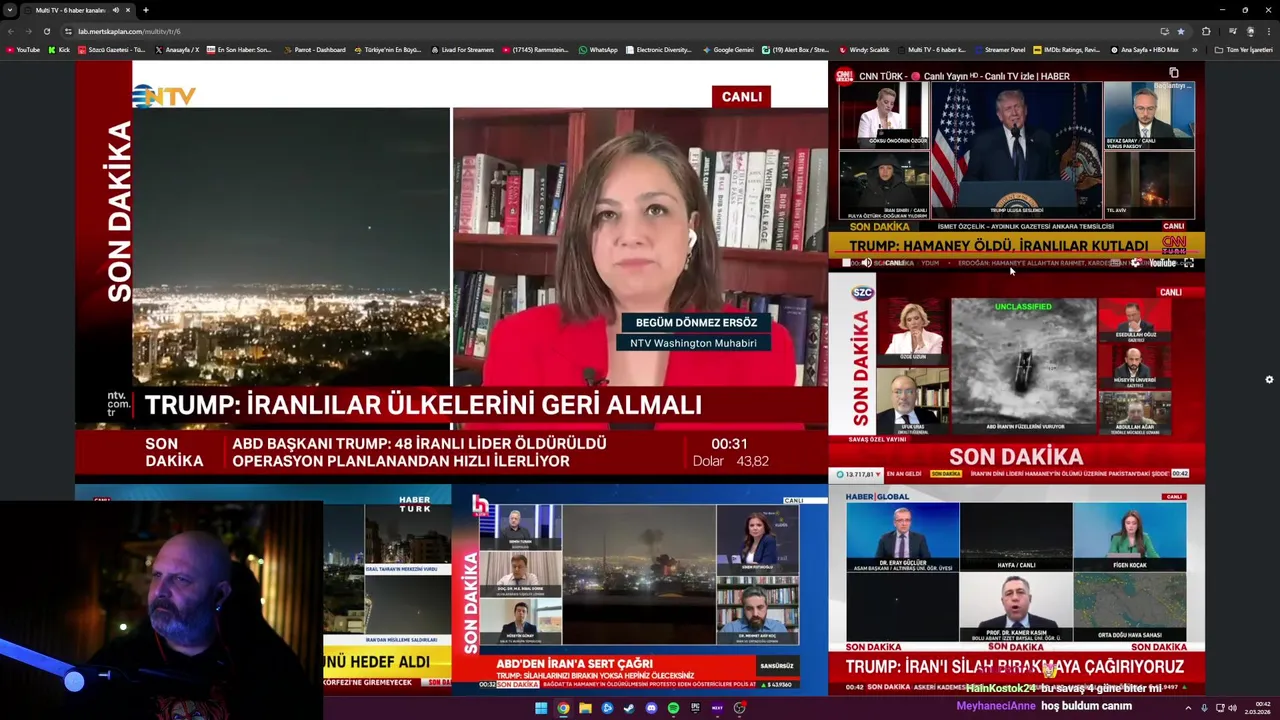1280x720 pixels.
Task: Select the NTV stream panel
Action: [x=451, y=269]
